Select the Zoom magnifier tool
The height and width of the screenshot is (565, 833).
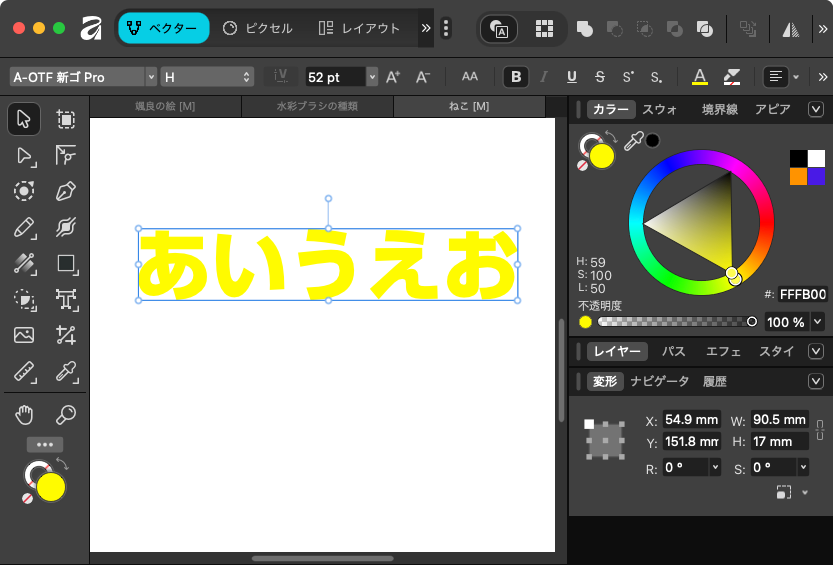coord(66,415)
